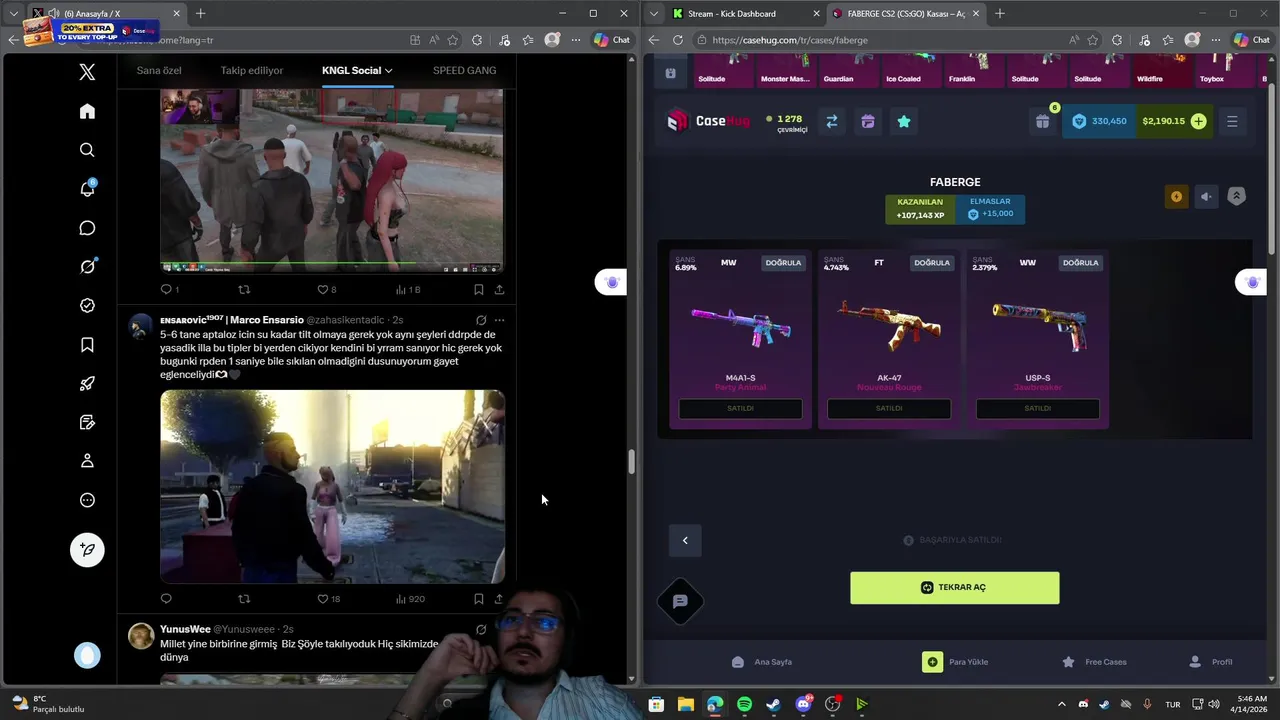Open the 330,450 diamonds balance
The image size is (1280, 720).
tap(1099, 121)
